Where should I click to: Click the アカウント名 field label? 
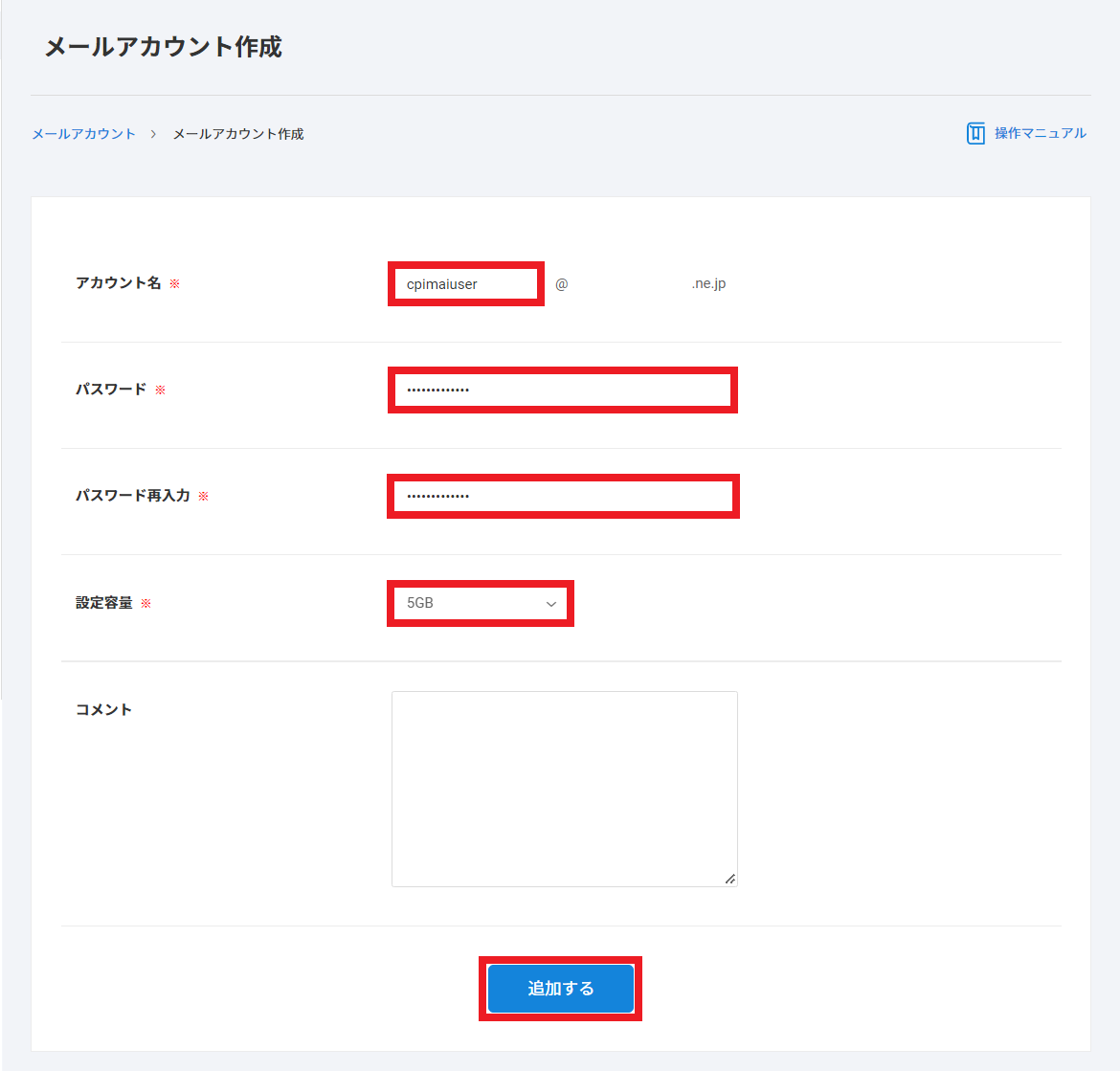click(119, 283)
